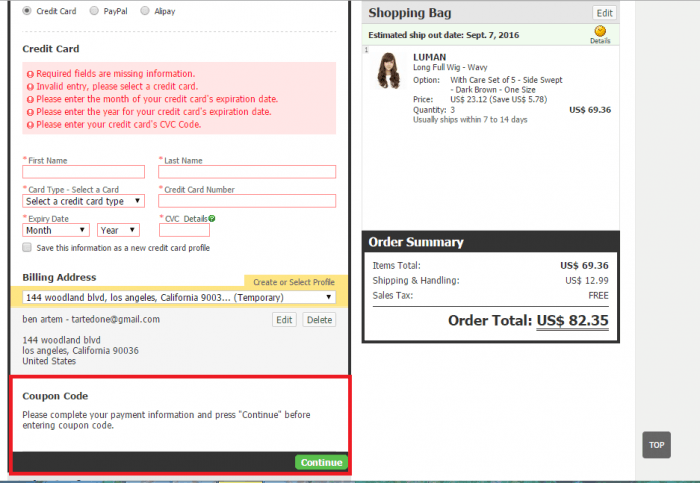Screen dimensions: 700x483
Task: Click the Sales Tax FREE value
Action: (x=598, y=296)
